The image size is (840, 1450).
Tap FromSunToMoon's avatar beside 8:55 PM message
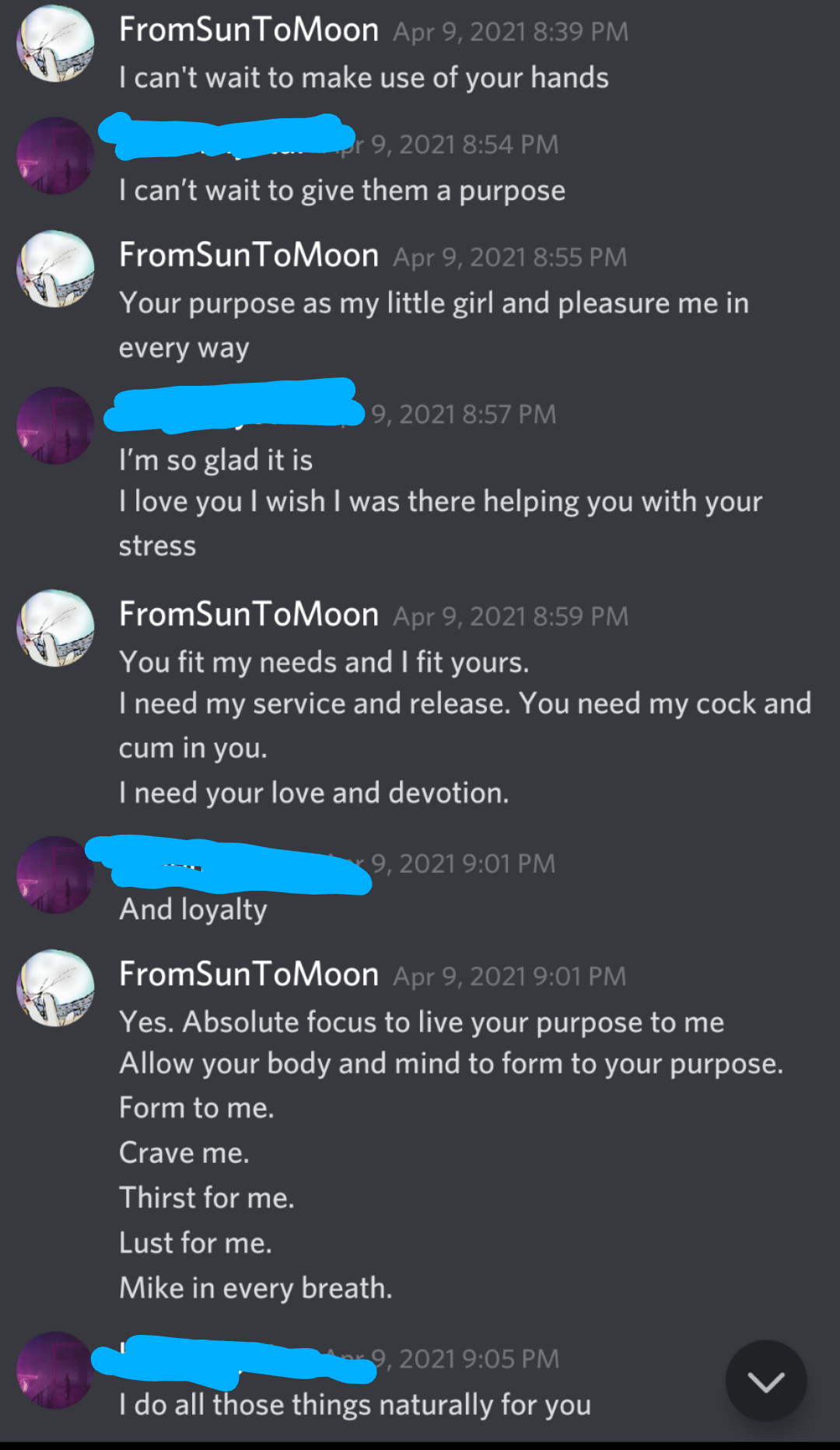click(55, 268)
